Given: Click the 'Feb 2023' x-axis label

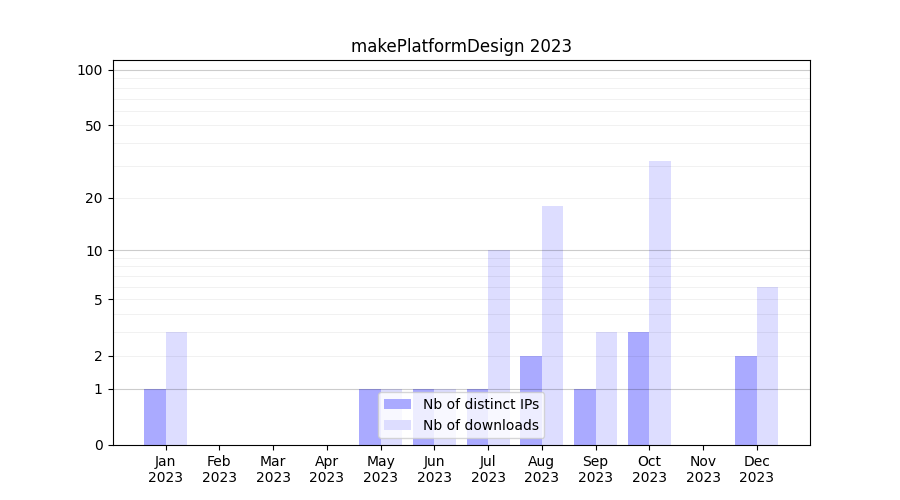Looking at the screenshot, I should 219,469.
